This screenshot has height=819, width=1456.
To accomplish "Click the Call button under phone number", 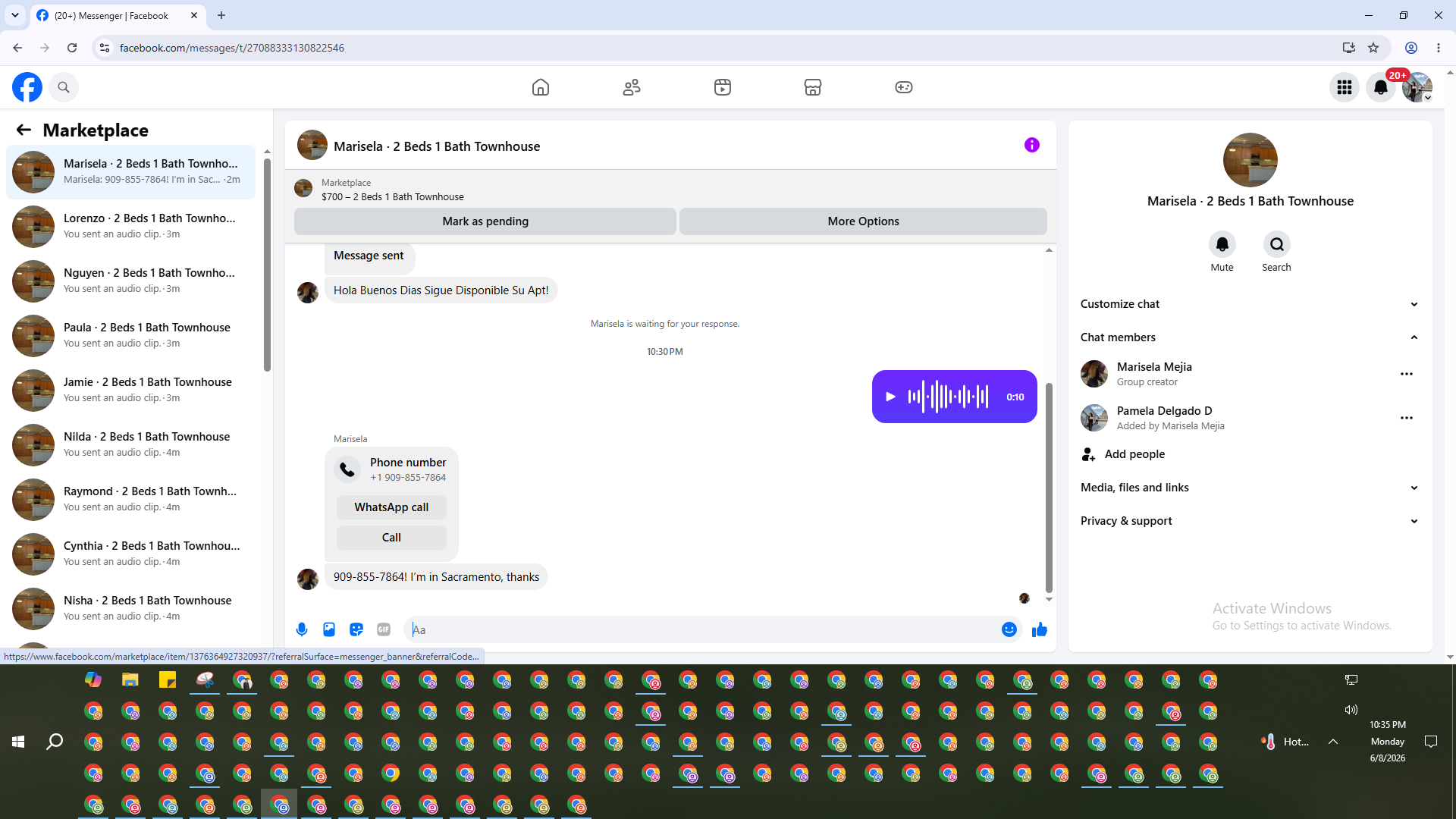I will click(391, 538).
